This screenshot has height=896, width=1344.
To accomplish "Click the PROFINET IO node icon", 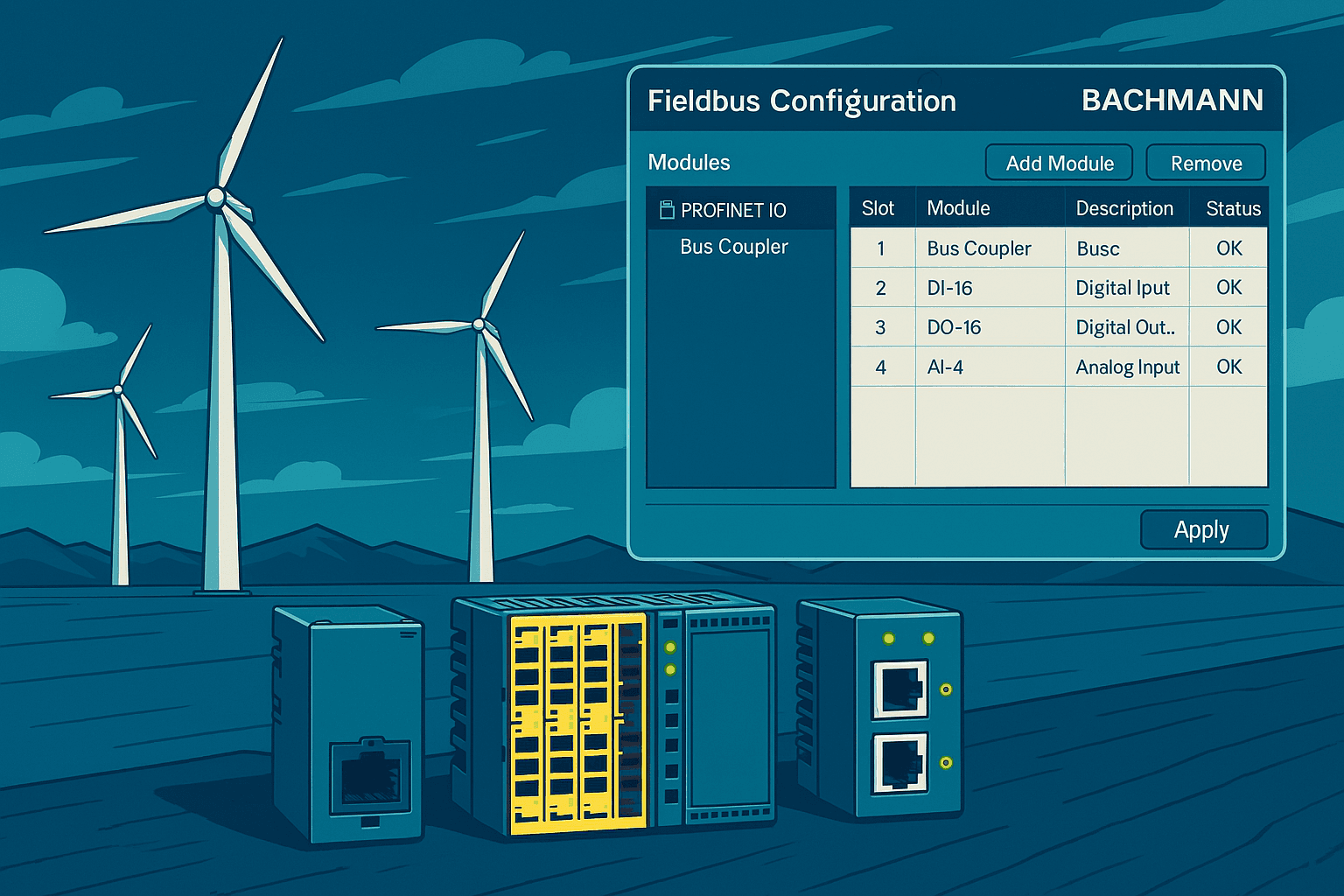I will tap(667, 209).
